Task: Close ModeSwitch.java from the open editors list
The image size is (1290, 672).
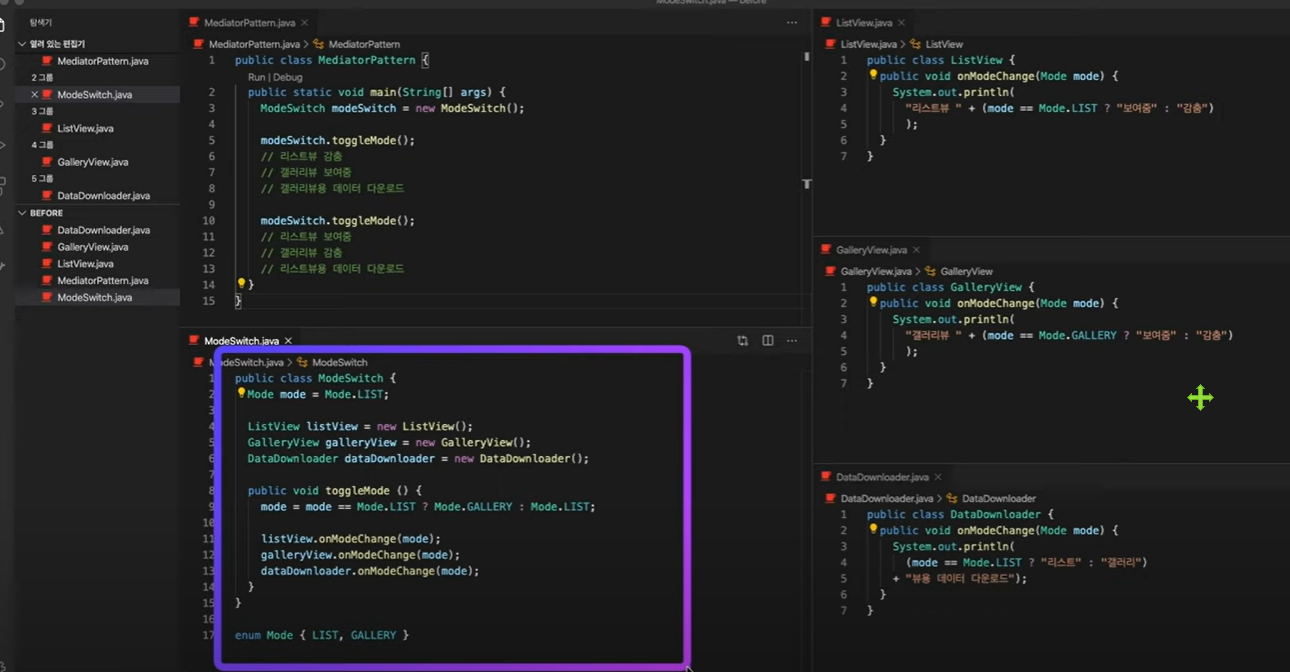Action: pos(34,94)
